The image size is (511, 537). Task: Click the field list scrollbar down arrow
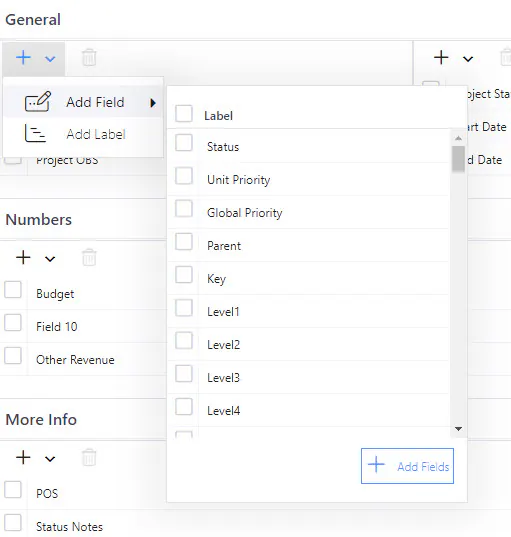pyautogui.click(x=458, y=428)
